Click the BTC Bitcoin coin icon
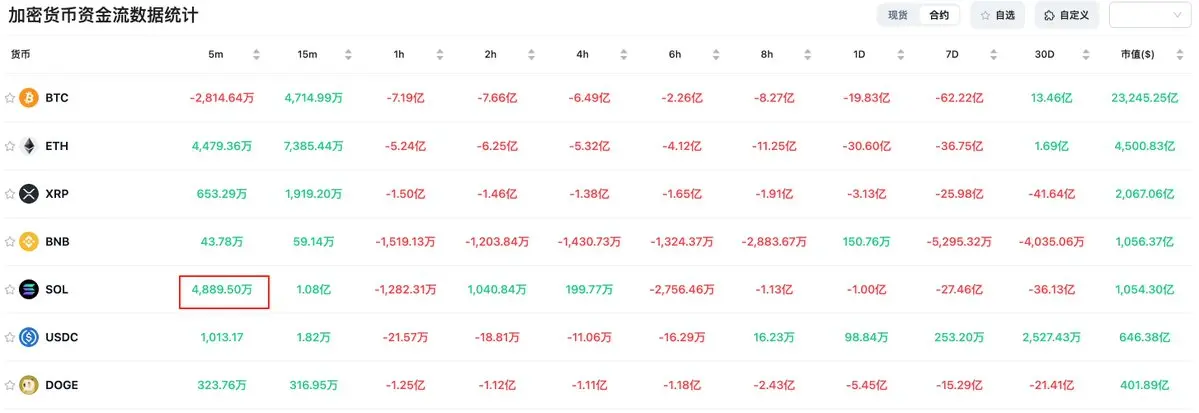1199x413 pixels. [x=29, y=98]
